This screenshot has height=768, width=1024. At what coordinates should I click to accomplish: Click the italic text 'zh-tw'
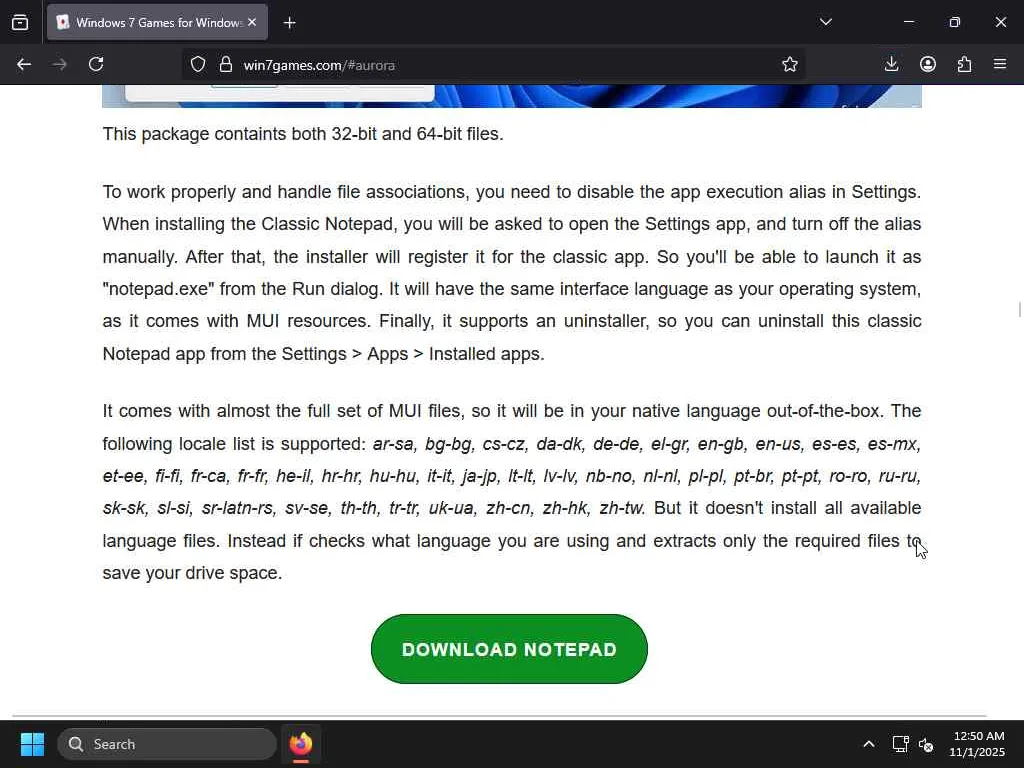tap(622, 508)
